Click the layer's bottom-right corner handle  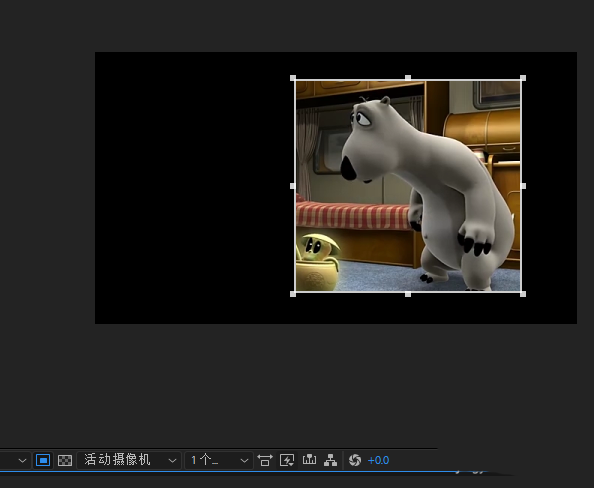coord(523,294)
